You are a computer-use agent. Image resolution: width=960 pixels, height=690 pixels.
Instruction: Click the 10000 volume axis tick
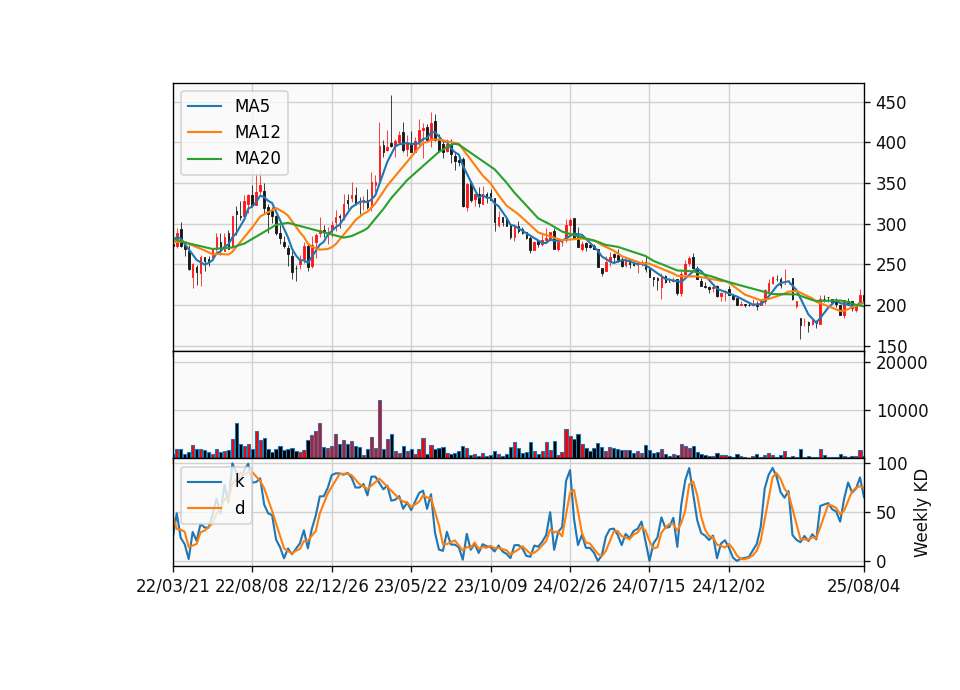901,411
